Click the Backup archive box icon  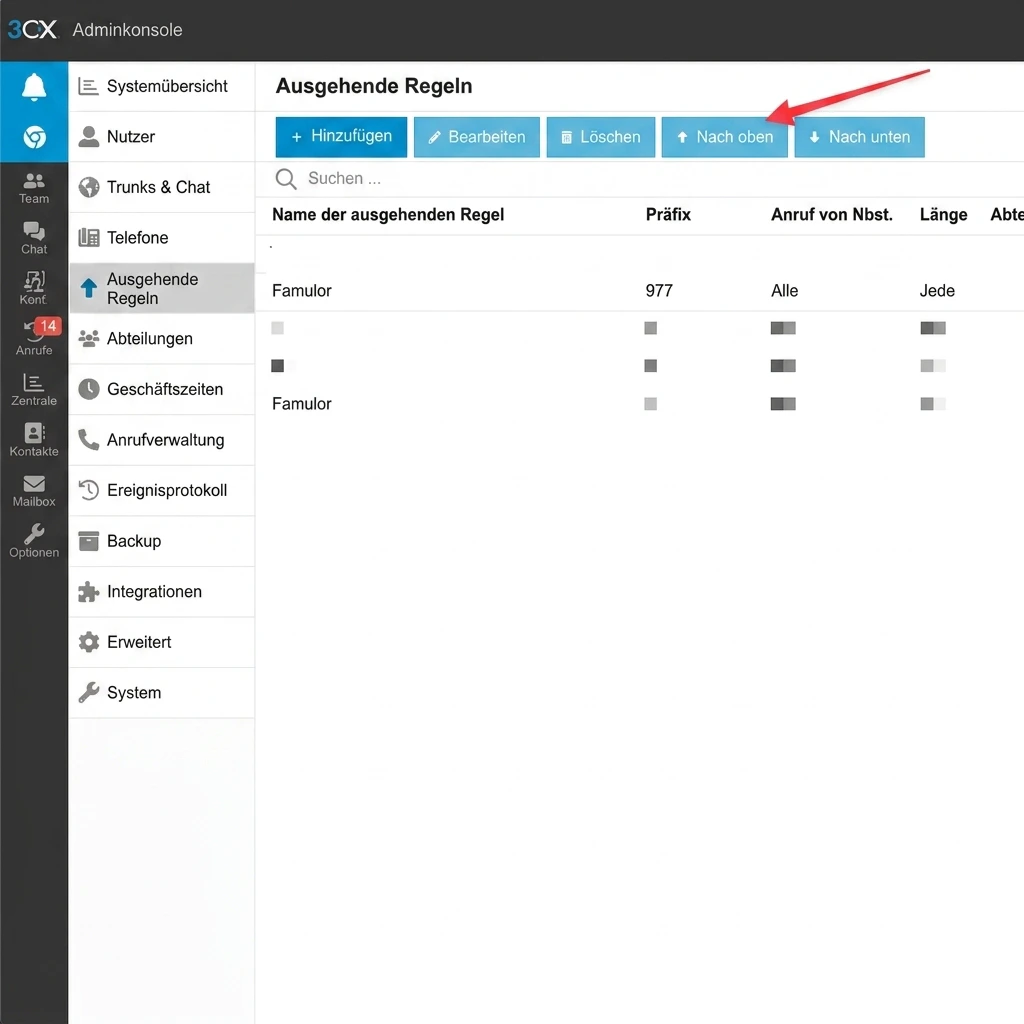(88, 541)
